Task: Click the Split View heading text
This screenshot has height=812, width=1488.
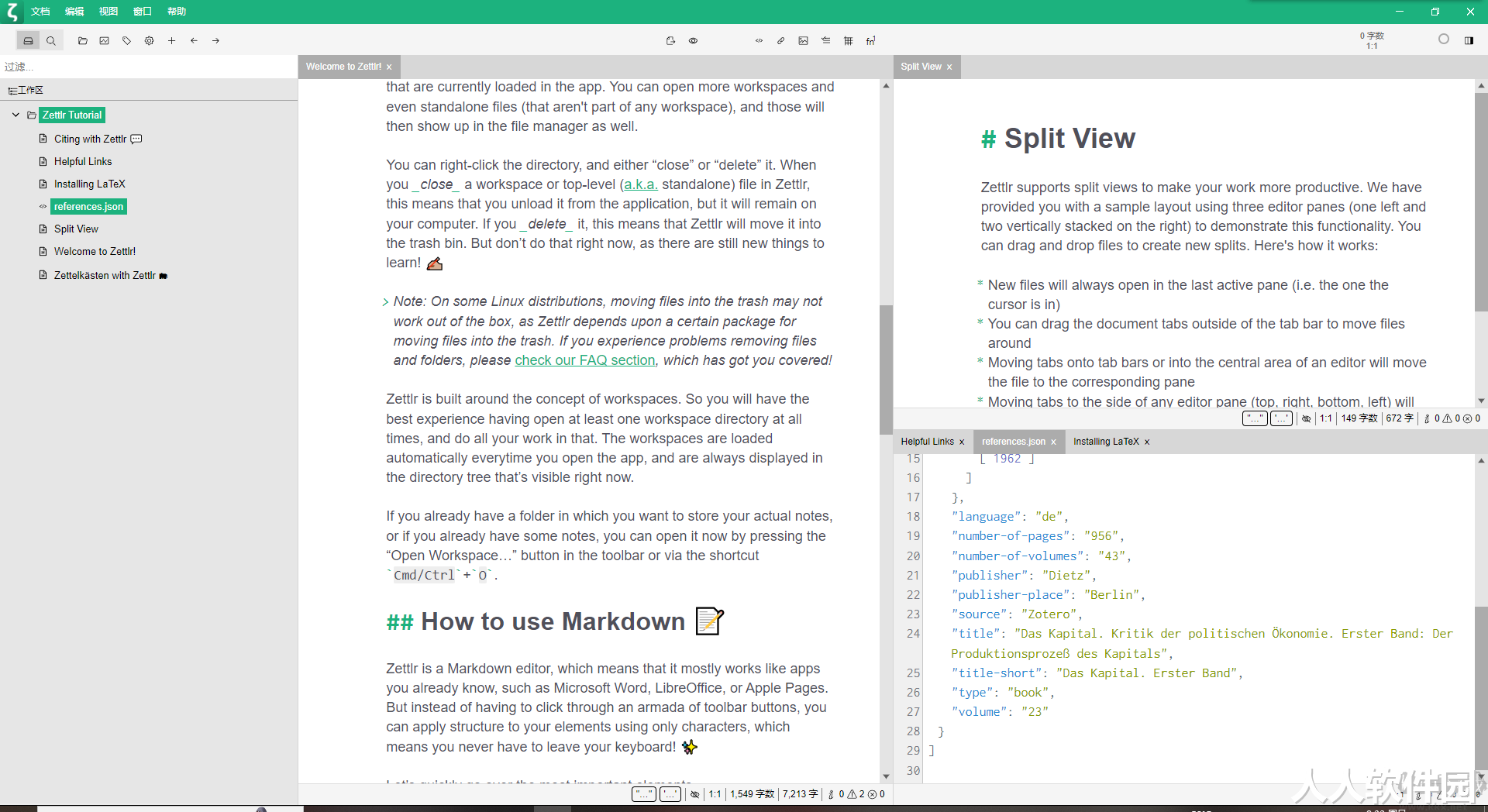Action: coord(1069,139)
